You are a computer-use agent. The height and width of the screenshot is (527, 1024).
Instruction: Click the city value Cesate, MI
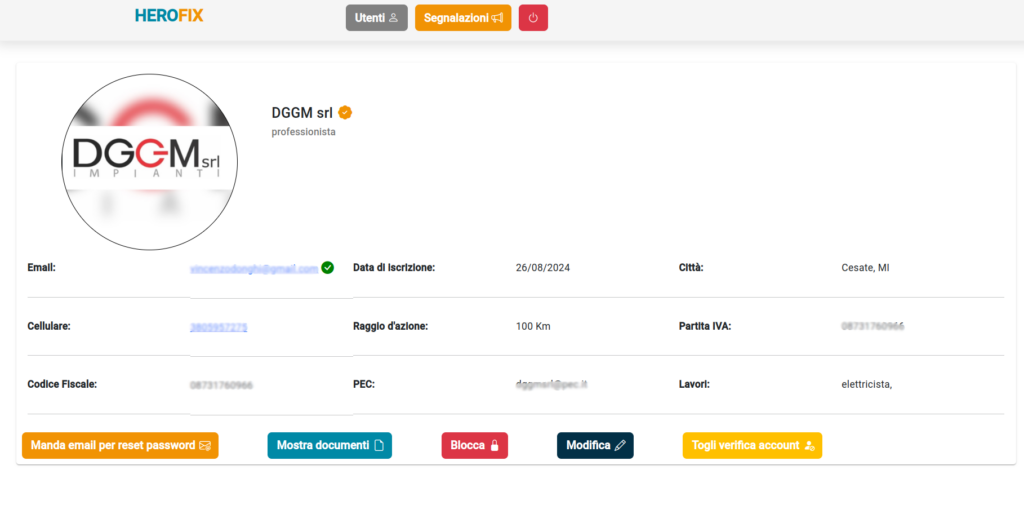(x=865, y=268)
